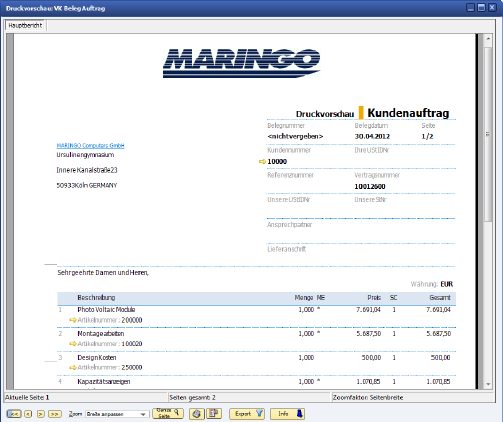Click 'Ursulinengymnasium' address text
Screen dimensions: 503x422
tap(85, 155)
